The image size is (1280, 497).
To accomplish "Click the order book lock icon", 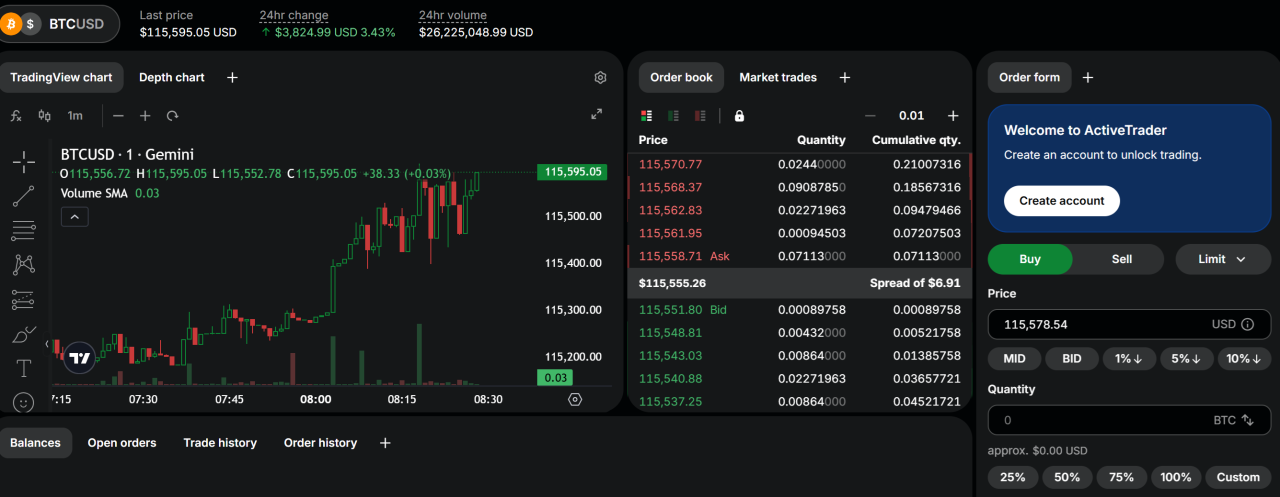I will click(x=739, y=116).
